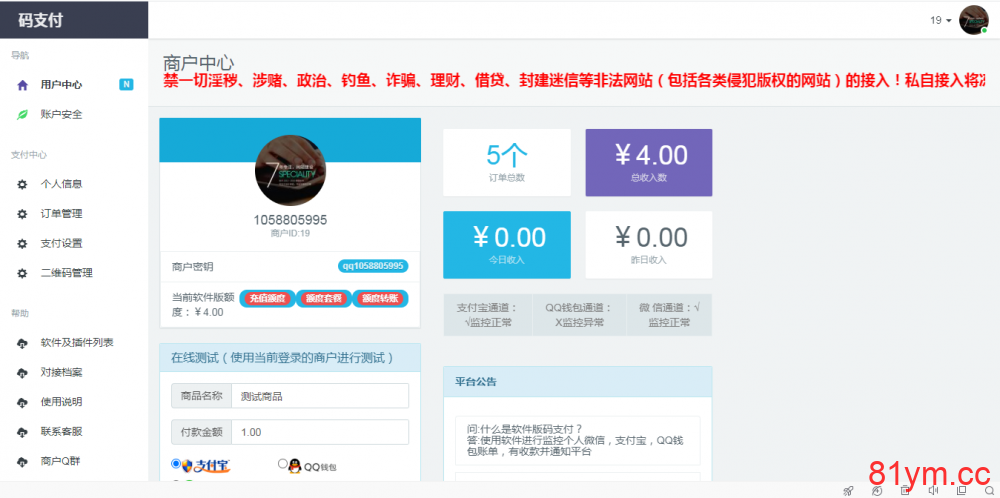Click the rocket icon in bottom toolbar
1000x498 pixels.
coord(848,490)
